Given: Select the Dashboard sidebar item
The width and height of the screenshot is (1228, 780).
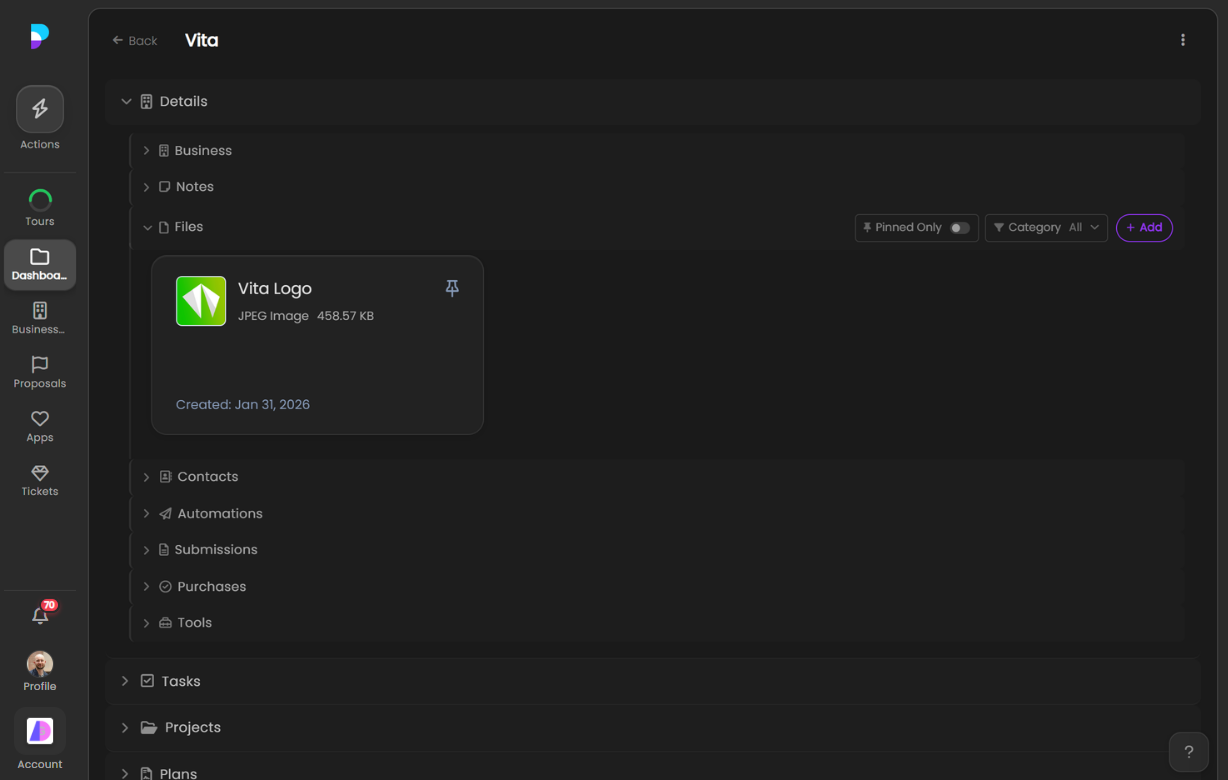Looking at the screenshot, I should coord(40,265).
